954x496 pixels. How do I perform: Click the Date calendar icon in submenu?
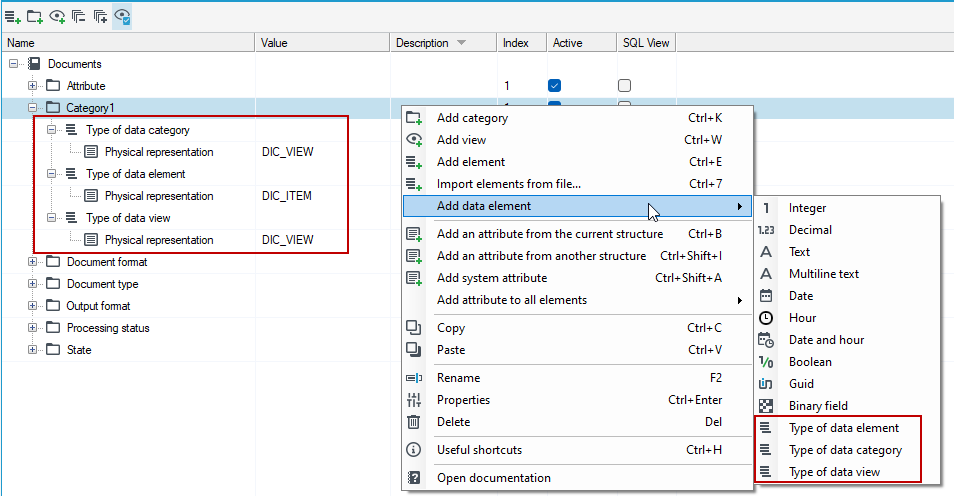point(766,296)
